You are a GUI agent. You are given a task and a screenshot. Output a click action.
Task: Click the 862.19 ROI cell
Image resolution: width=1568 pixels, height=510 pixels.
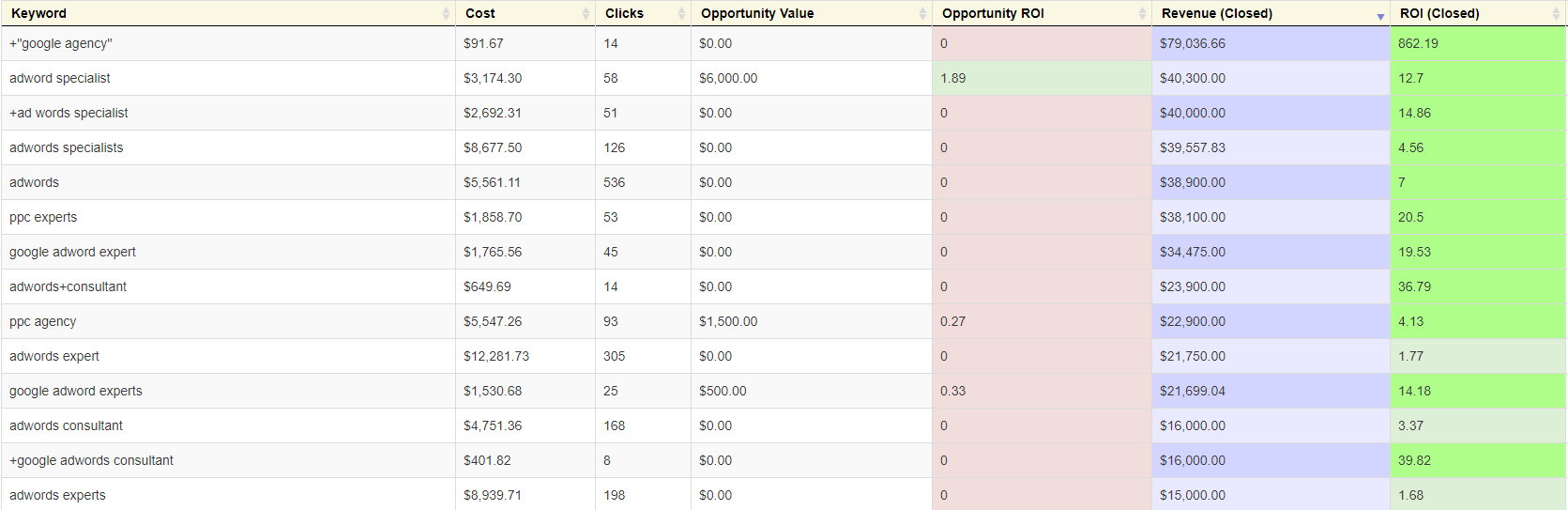click(1478, 43)
